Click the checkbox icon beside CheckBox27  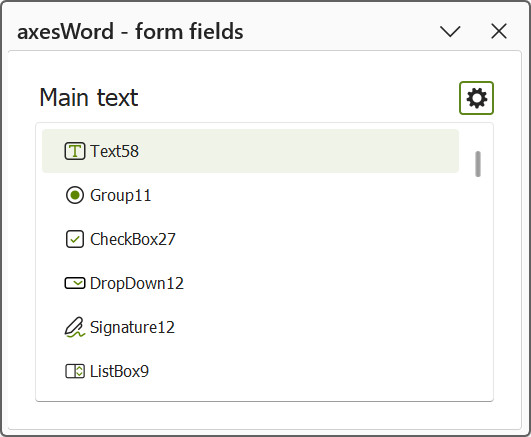click(x=75, y=239)
